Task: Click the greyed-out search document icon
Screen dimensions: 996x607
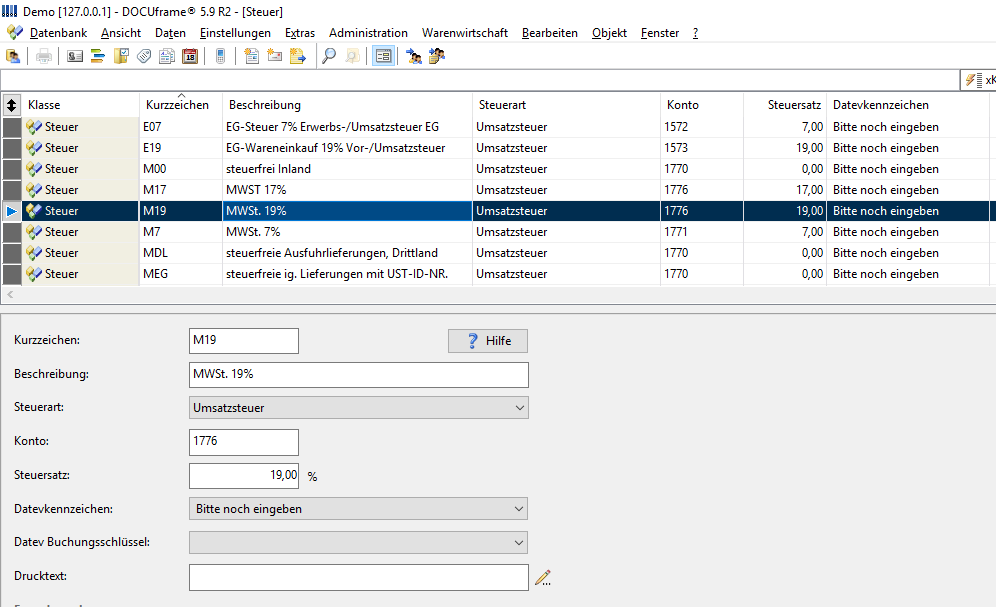Action: [352, 57]
